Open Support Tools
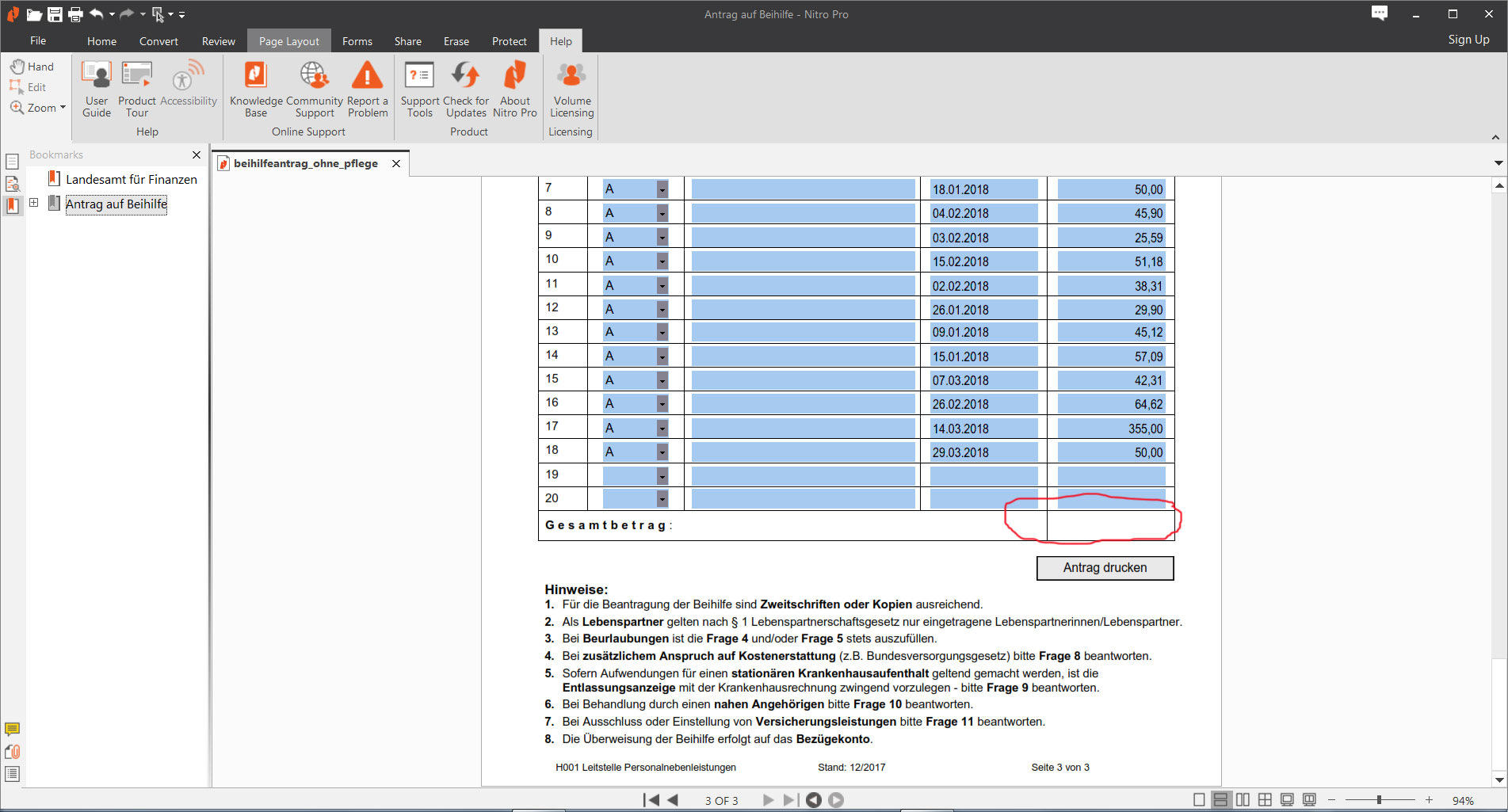1508x812 pixels. point(419,89)
